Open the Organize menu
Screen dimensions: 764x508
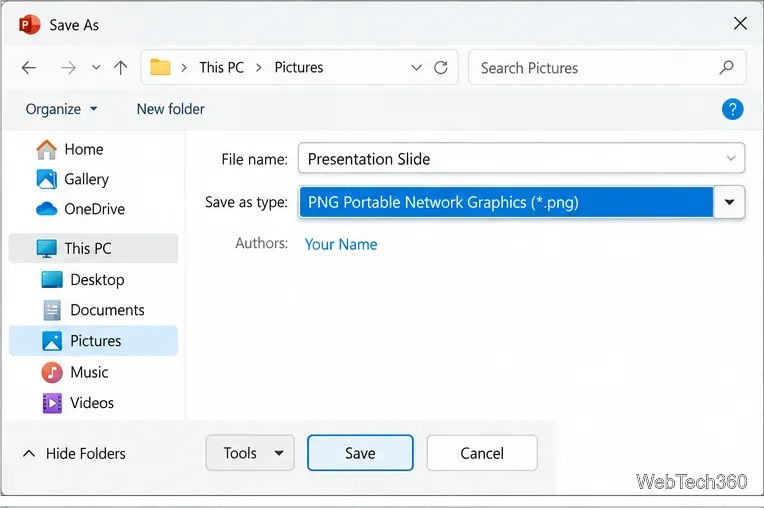tap(61, 109)
